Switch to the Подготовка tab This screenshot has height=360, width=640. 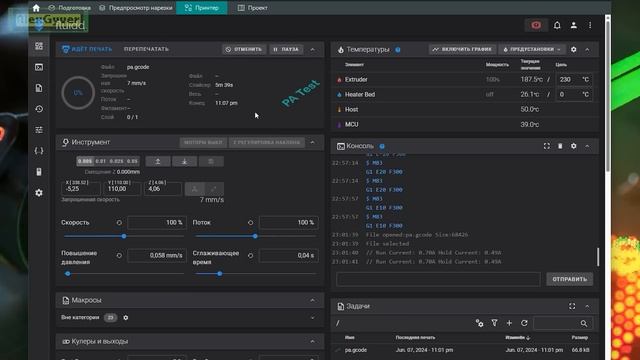tap(69, 8)
